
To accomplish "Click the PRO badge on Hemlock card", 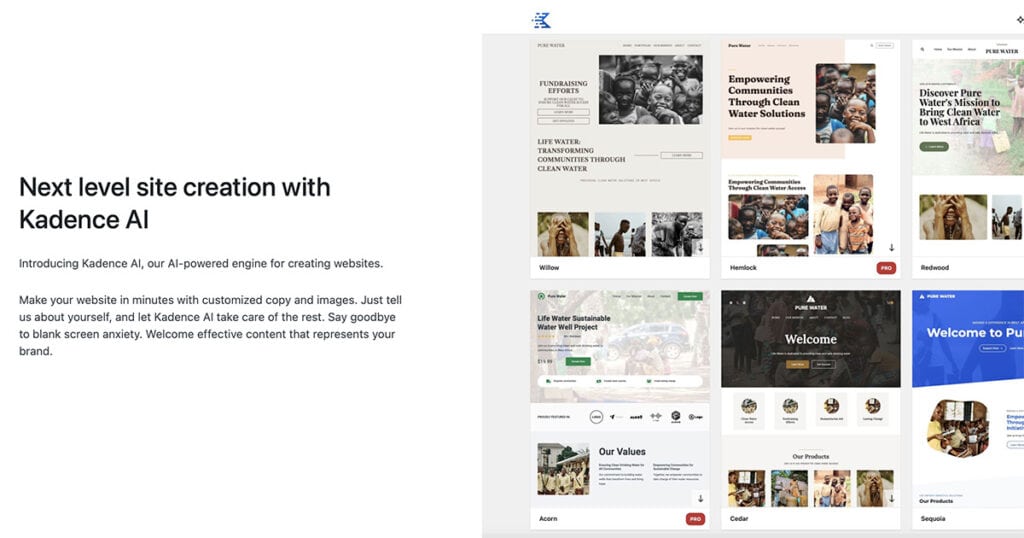I will click(x=886, y=268).
